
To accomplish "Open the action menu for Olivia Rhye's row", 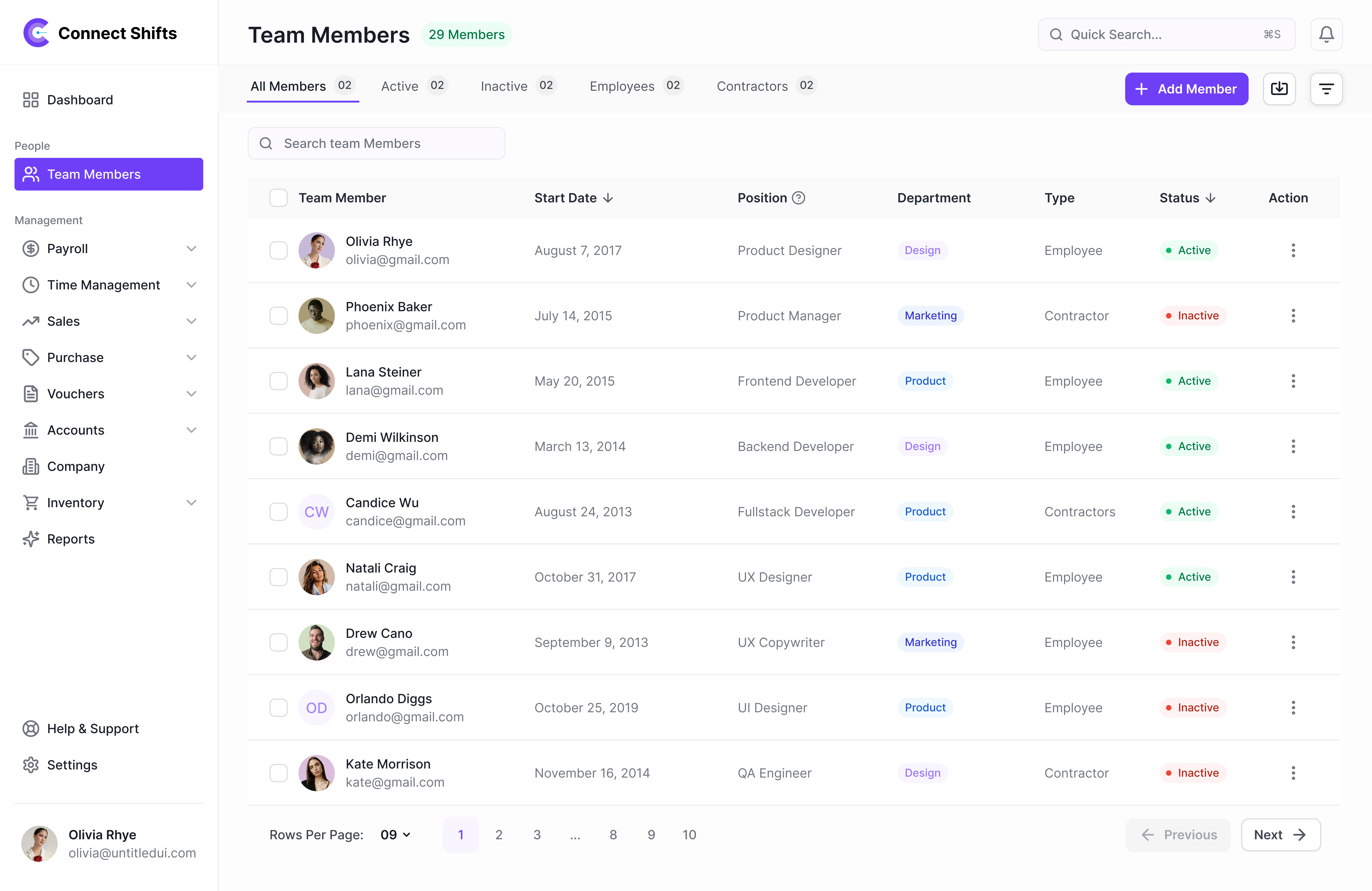I will pos(1294,250).
